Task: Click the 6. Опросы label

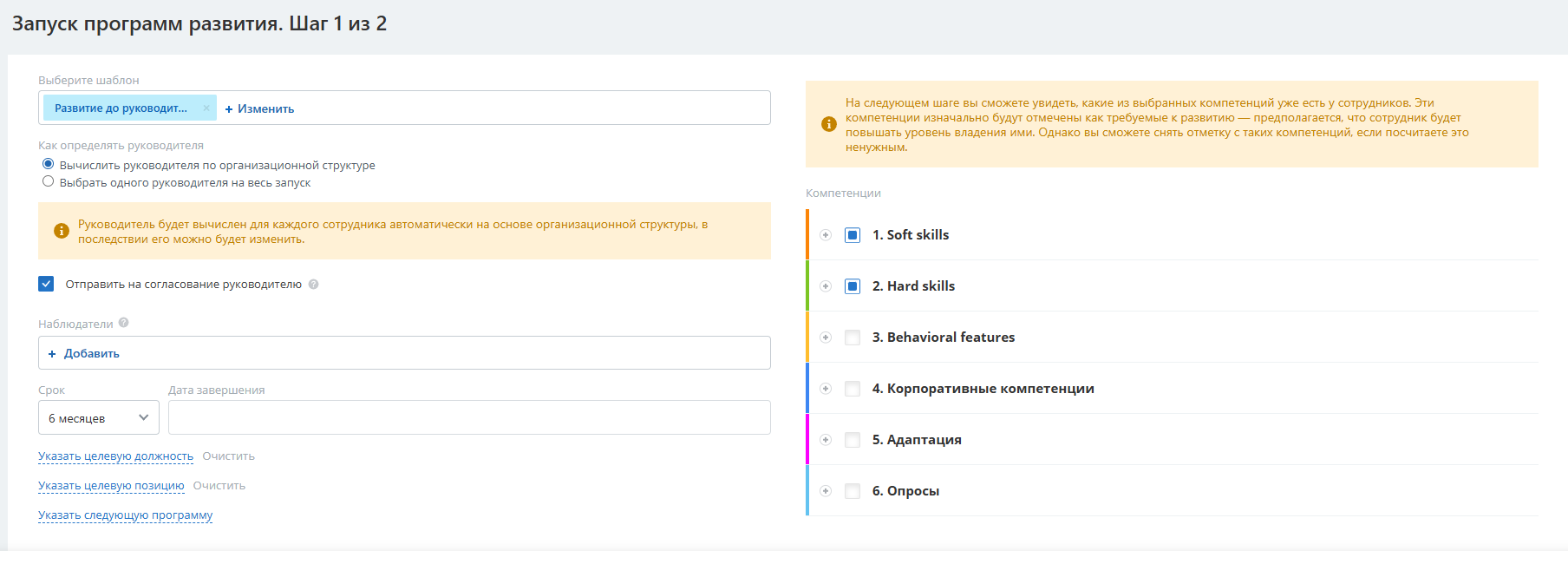Action: (906, 491)
